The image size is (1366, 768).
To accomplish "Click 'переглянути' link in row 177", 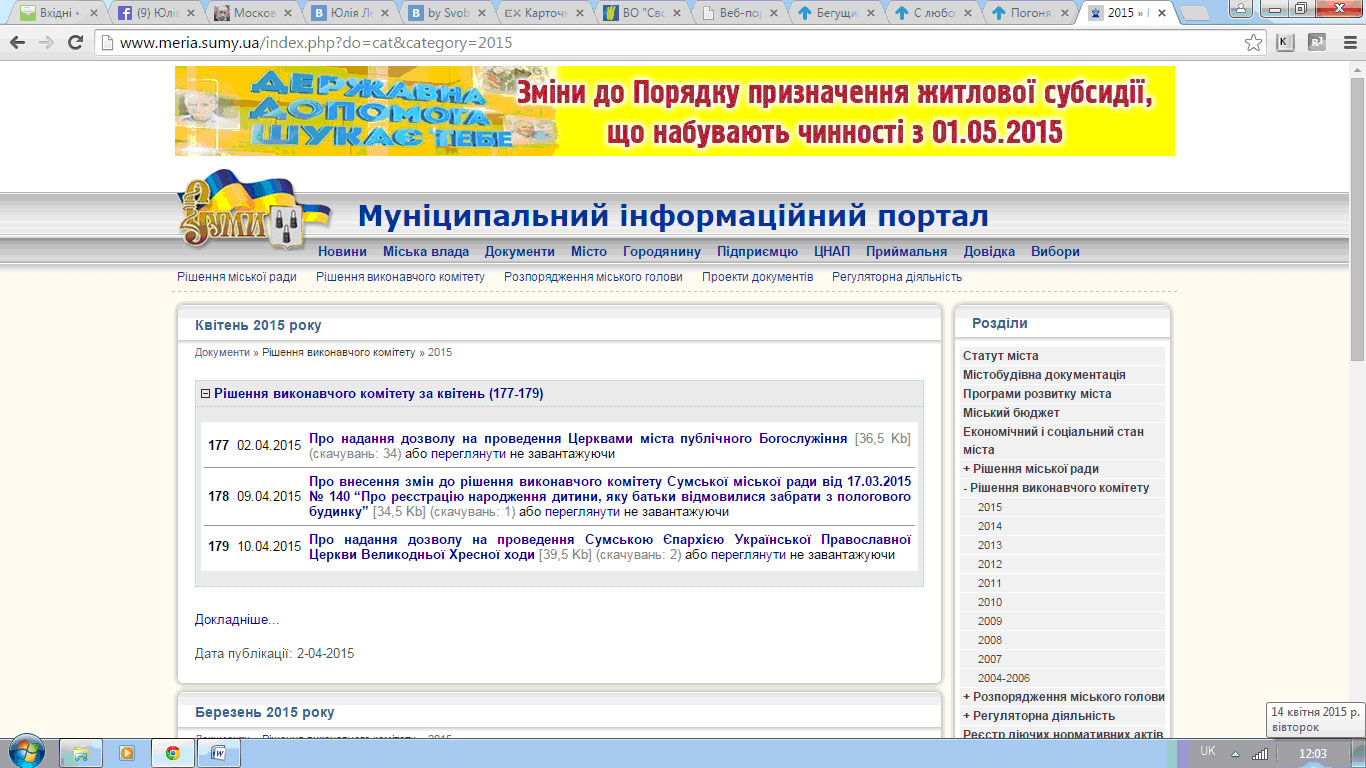I will click(468, 454).
